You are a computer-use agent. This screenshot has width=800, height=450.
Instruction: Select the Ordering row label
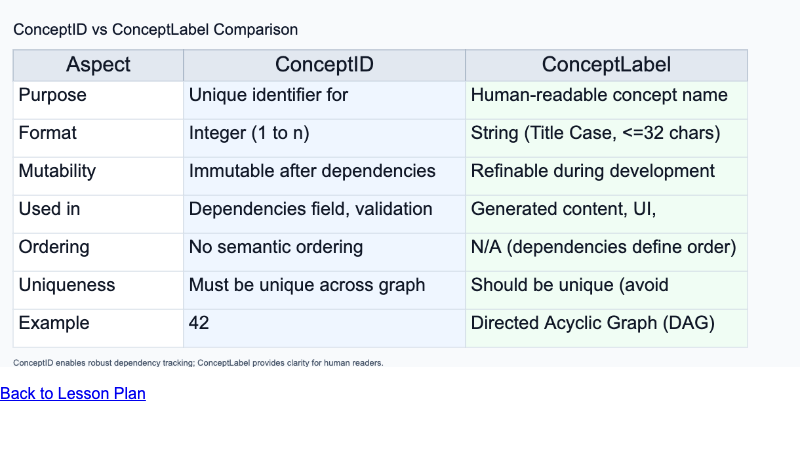coord(54,247)
